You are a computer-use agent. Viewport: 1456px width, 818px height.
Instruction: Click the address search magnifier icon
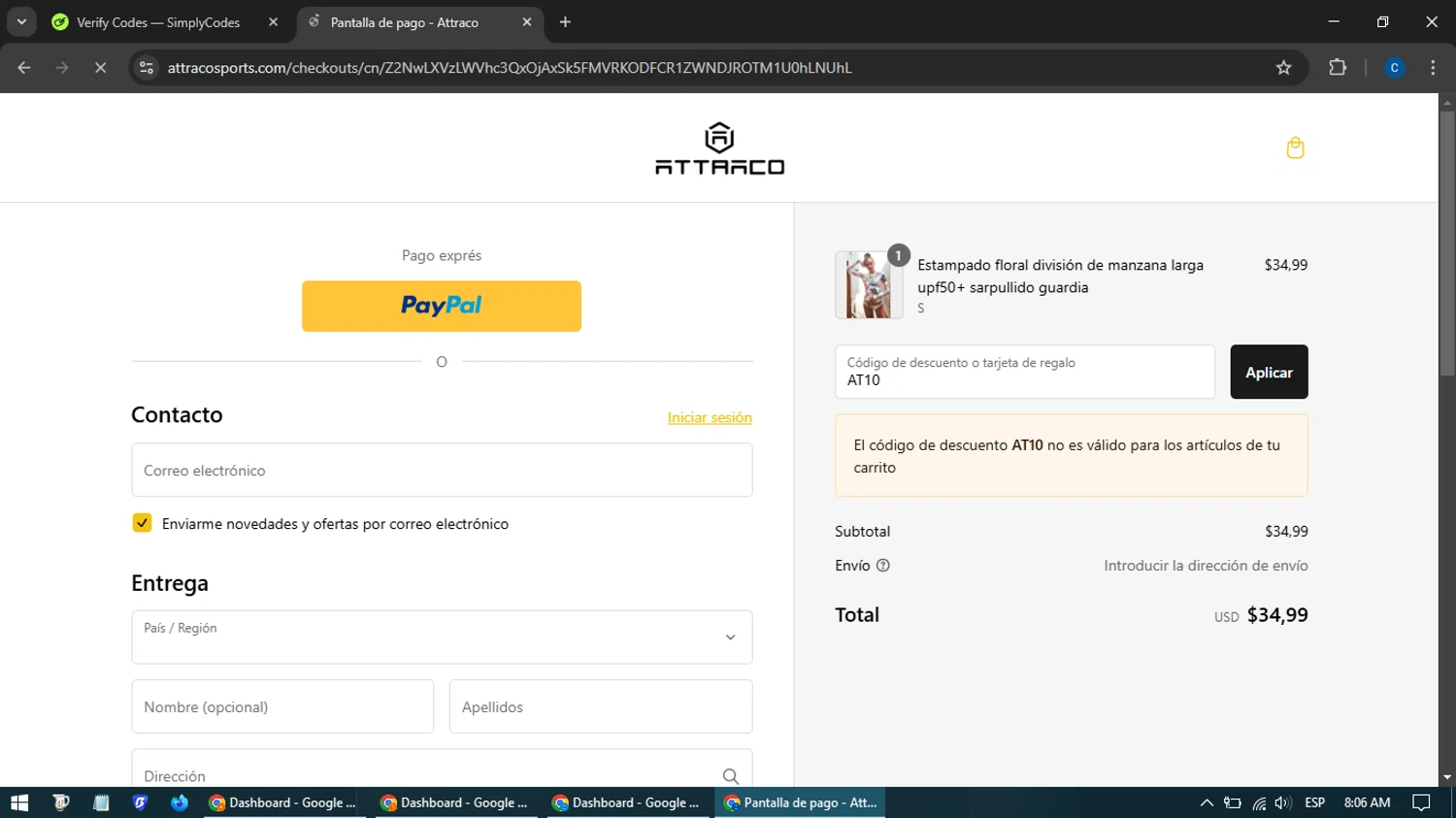[x=731, y=776]
